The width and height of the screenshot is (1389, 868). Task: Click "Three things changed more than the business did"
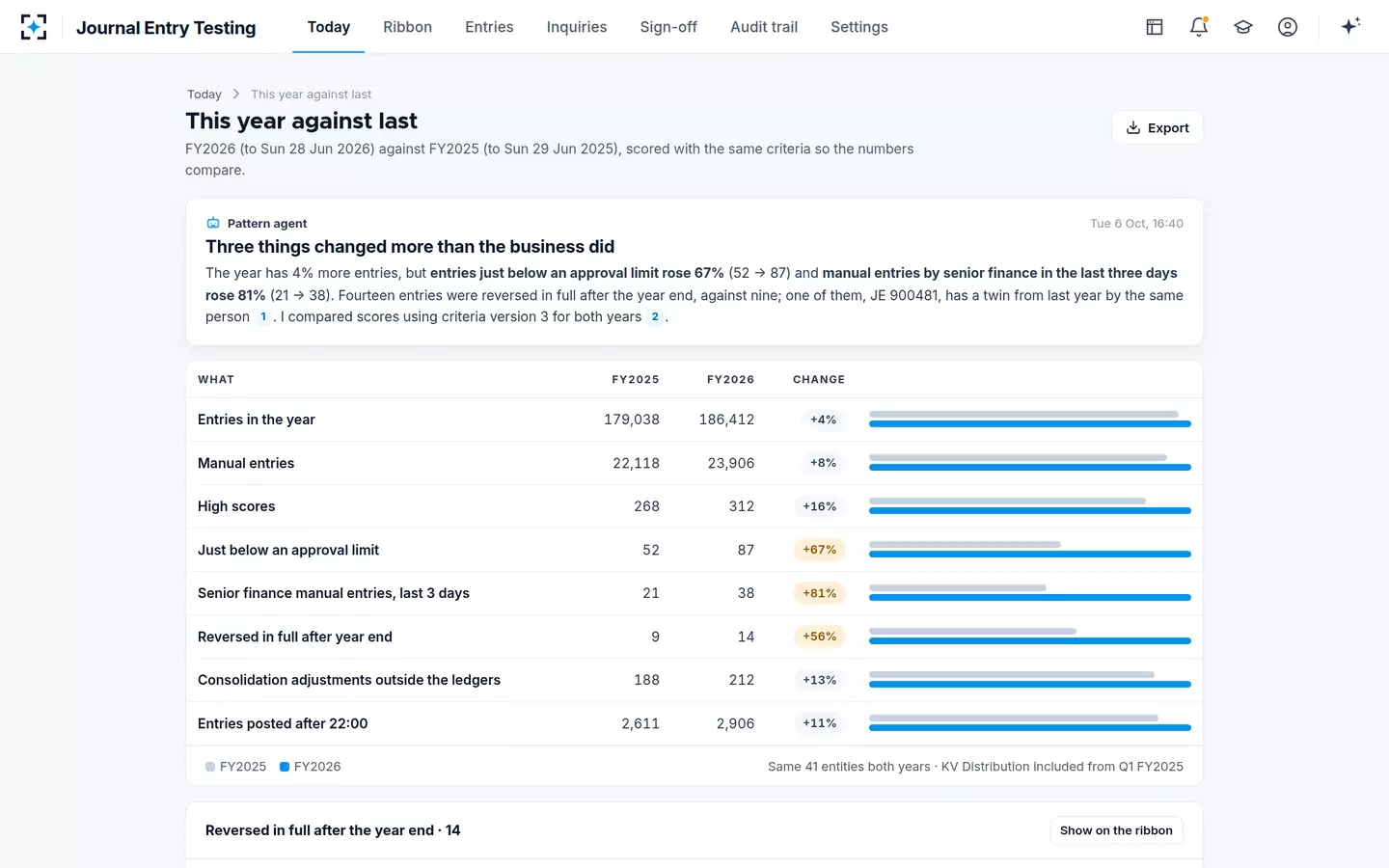click(410, 247)
